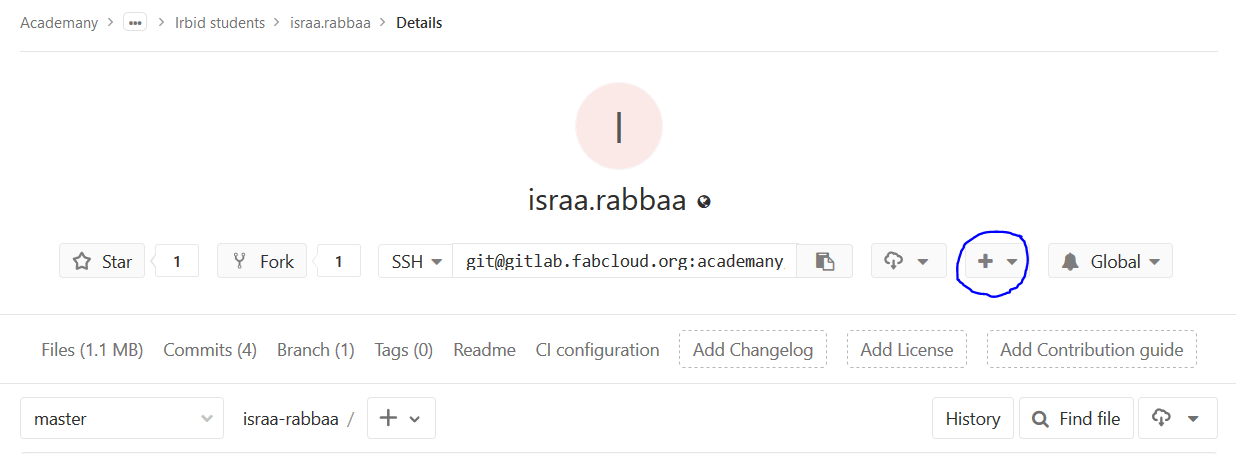
Task: Click the download icon next to Find file
Action: pyautogui.click(x=1176, y=418)
